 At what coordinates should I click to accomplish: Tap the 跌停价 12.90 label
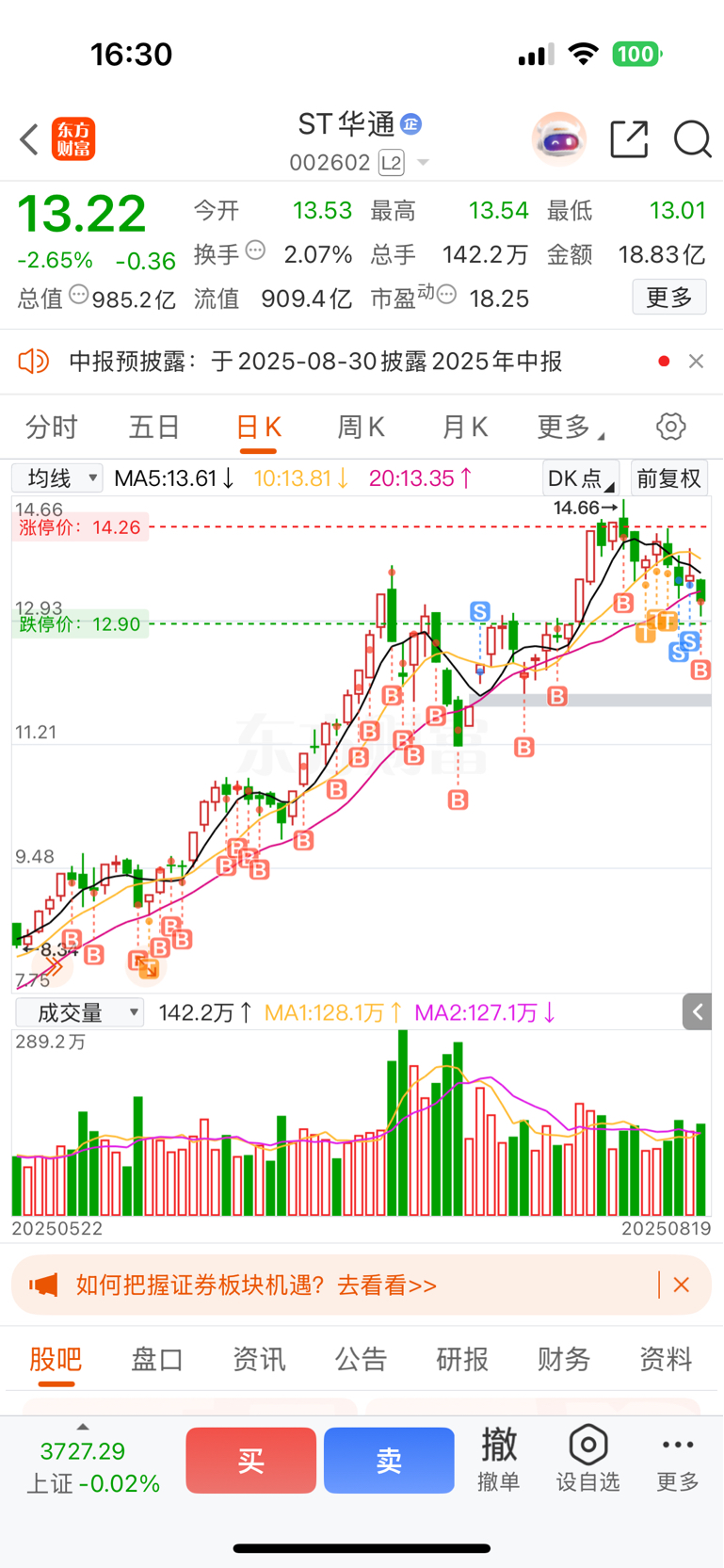click(x=80, y=624)
